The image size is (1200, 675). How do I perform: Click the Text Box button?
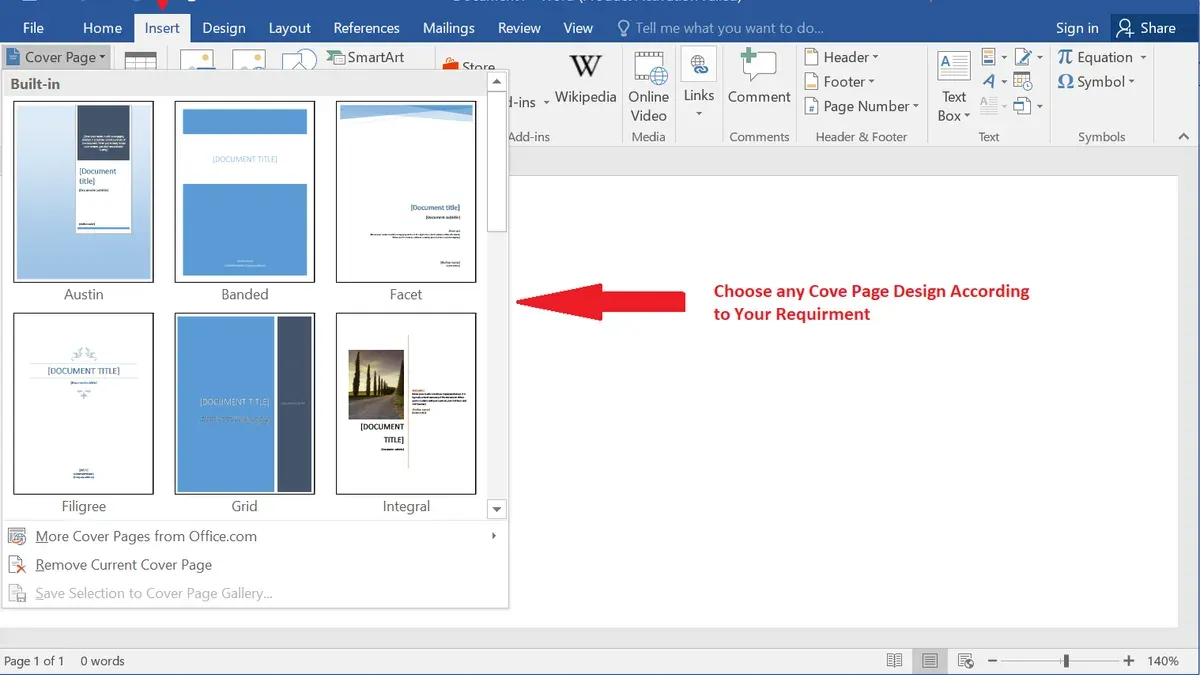point(954,87)
